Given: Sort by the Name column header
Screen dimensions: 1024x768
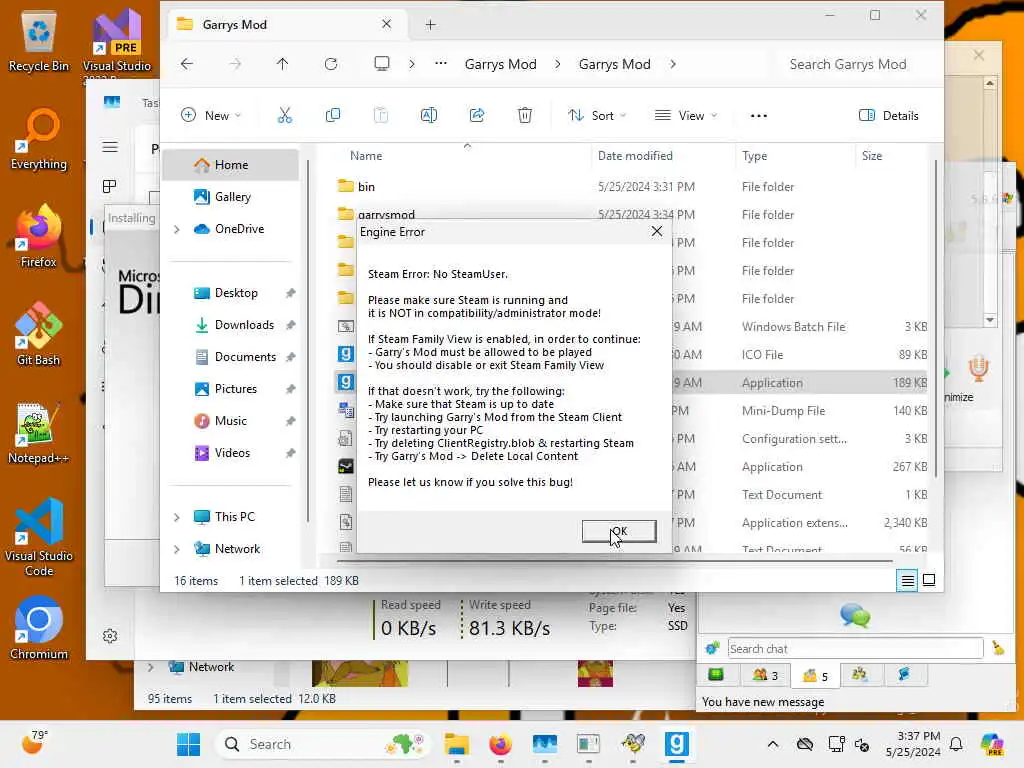Looking at the screenshot, I should [x=366, y=155].
